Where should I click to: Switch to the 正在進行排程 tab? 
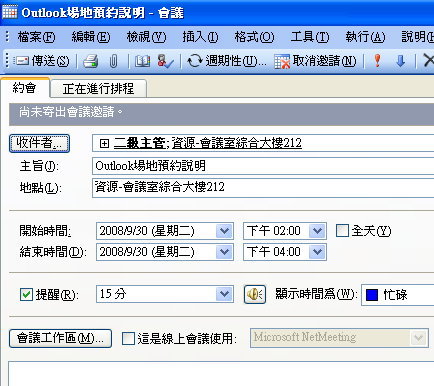point(98,89)
